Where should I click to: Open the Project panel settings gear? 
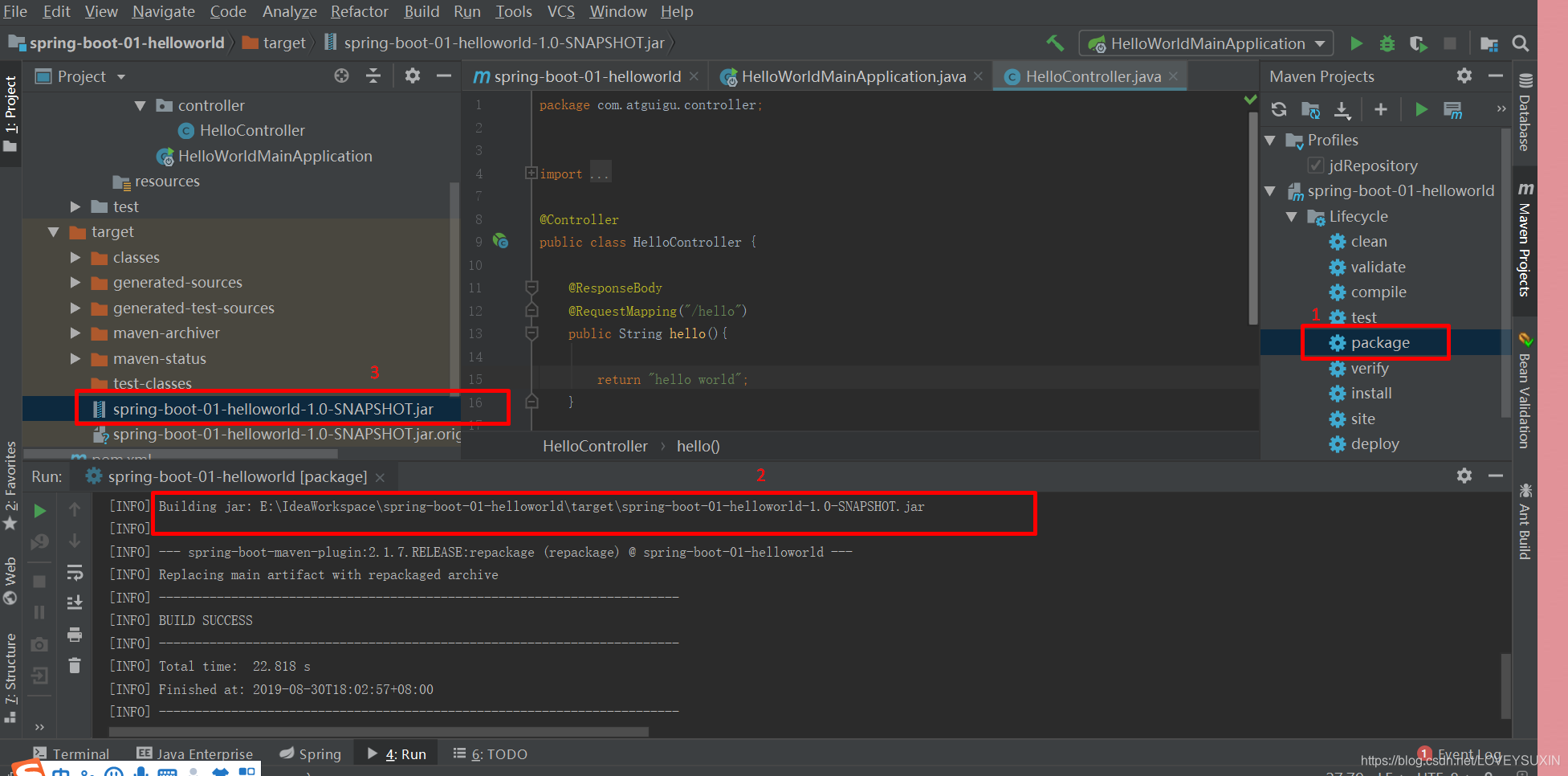[x=413, y=76]
